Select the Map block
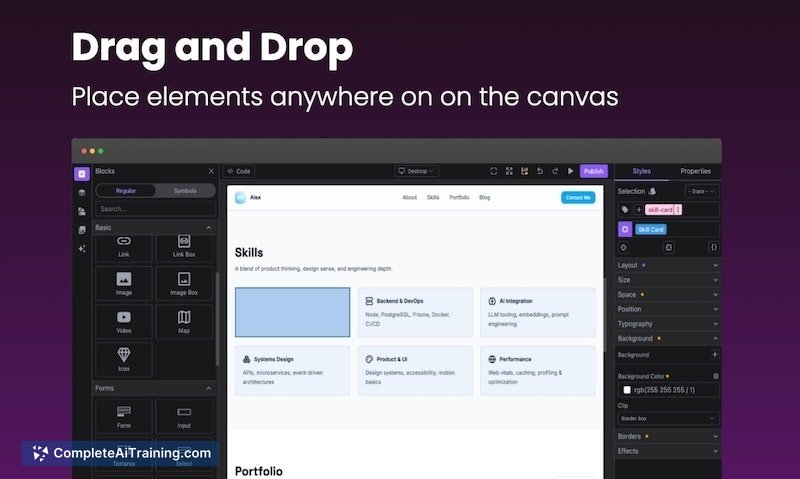 coord(184,321)
